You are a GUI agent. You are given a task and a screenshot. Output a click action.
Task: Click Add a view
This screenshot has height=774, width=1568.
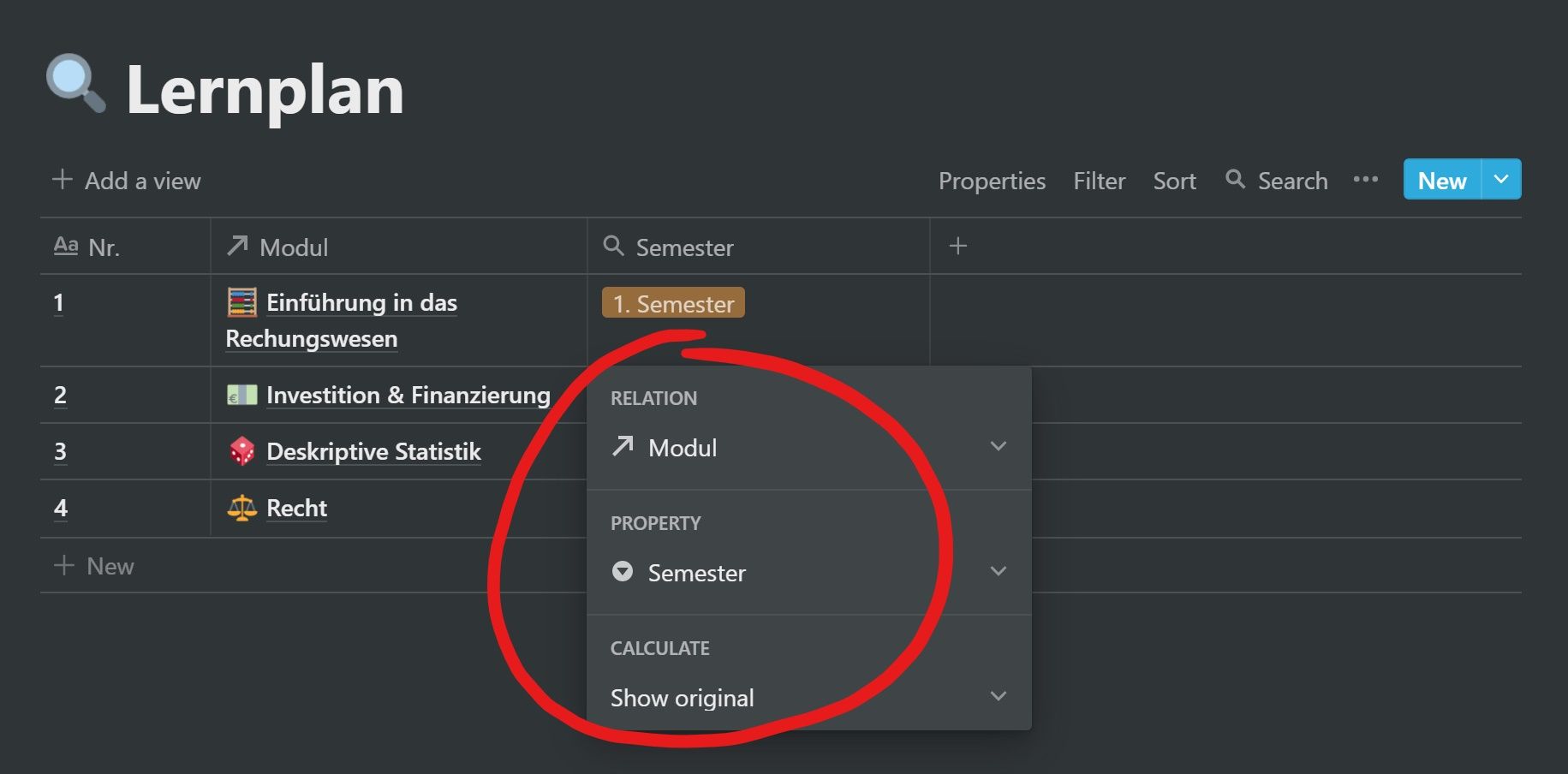tap(126, 181)
